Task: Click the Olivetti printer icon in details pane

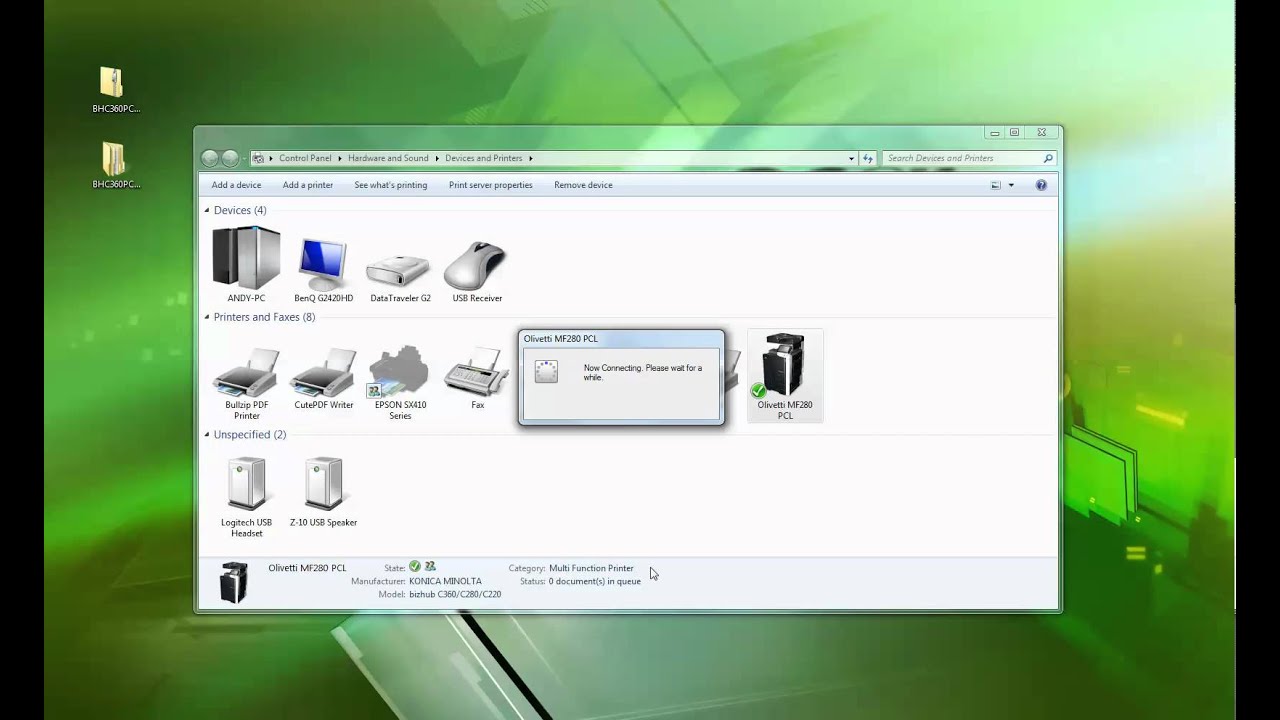Action: coord(233,582)
